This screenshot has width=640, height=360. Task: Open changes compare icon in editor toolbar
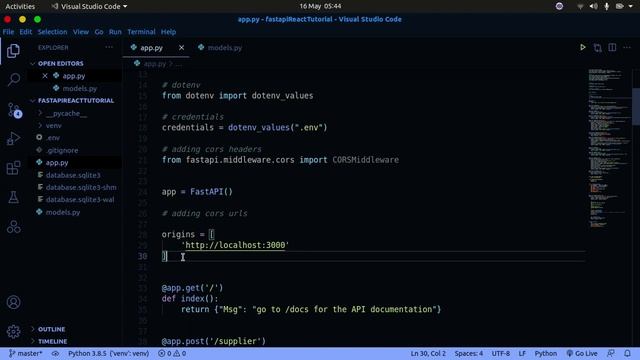[598, 48]
